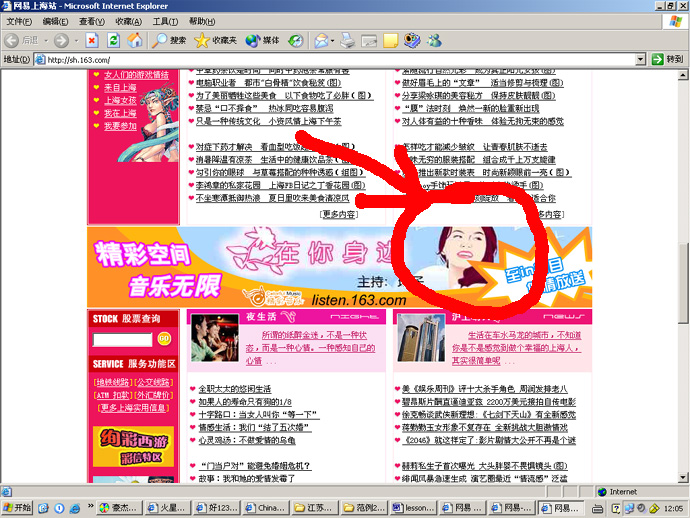Open the Mail button dropdown arrow
Viewport: 690px width, 518px height.
click(x=332, y=41)
